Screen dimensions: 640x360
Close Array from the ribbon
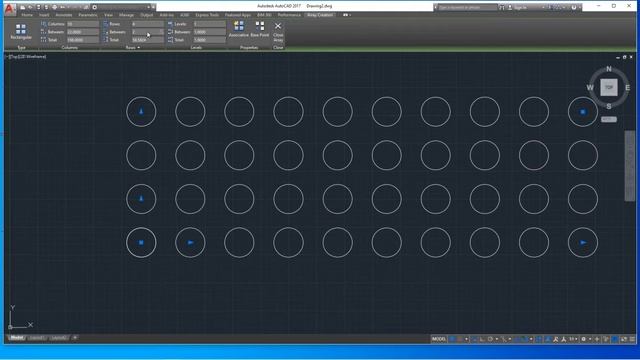[278, 32]
